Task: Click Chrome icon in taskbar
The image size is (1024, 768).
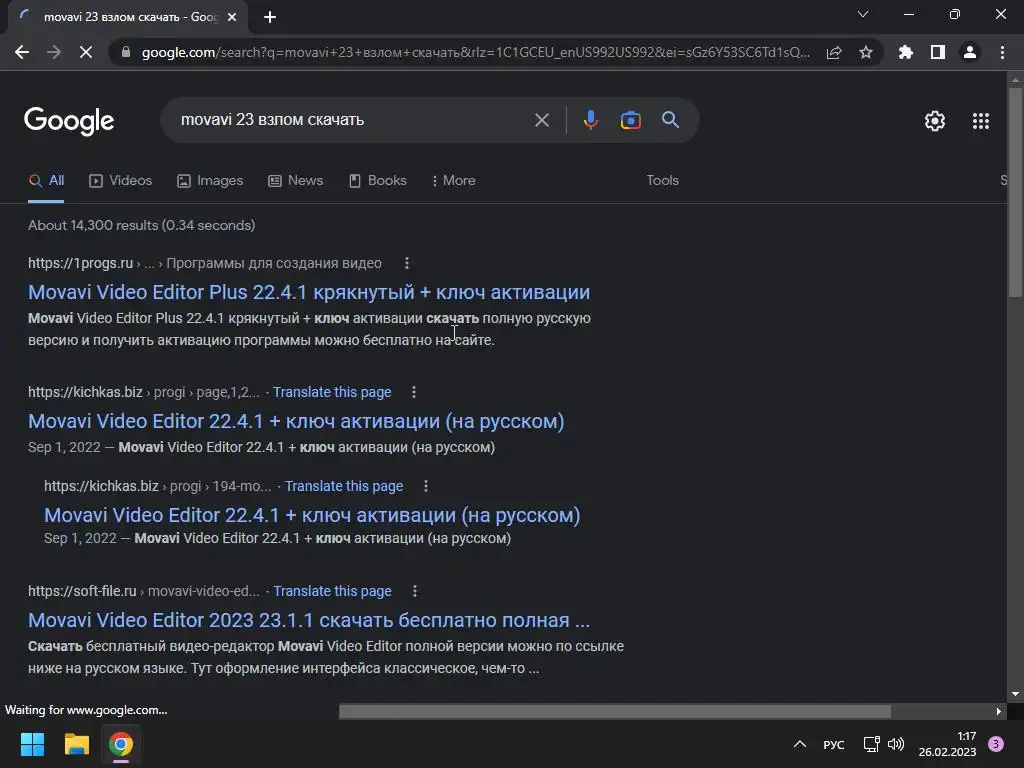Action: [121, 744]
